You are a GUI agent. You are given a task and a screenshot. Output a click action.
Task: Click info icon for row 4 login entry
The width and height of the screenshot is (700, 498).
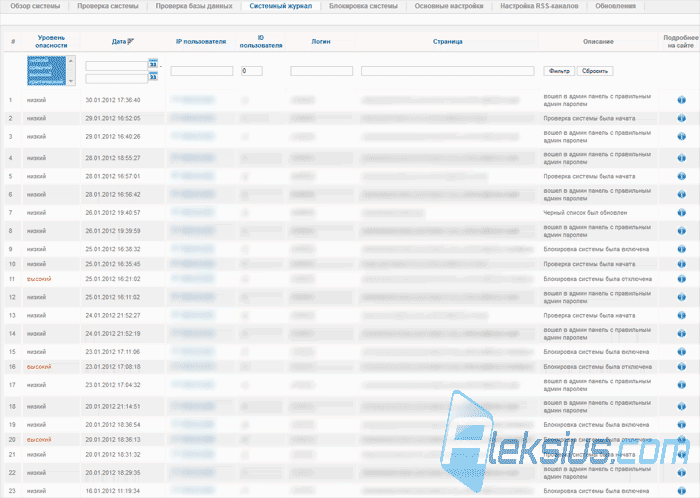coord(681,158)
